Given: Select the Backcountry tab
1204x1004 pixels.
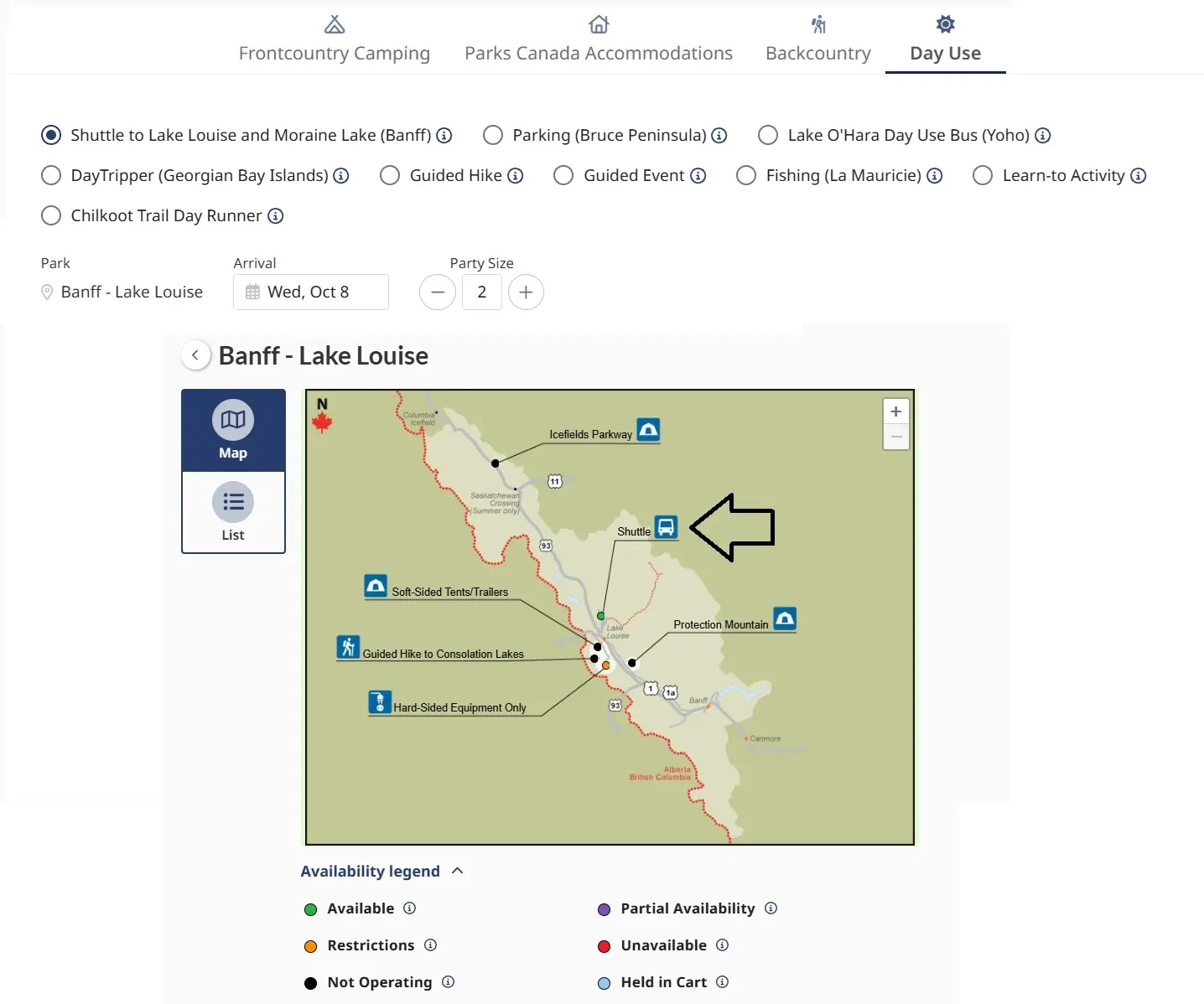Looking at the screenshot, I should pos(818,39).
